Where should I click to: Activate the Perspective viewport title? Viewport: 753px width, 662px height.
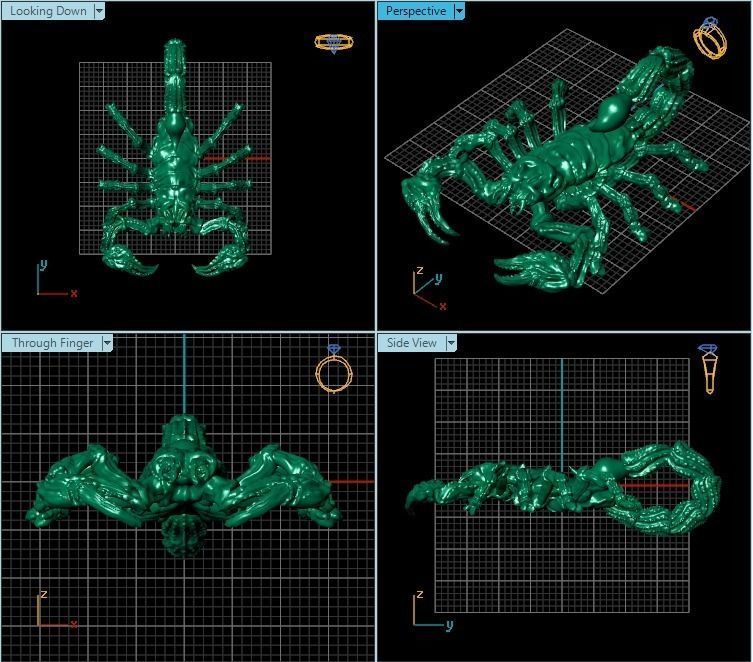pos(416,11)
